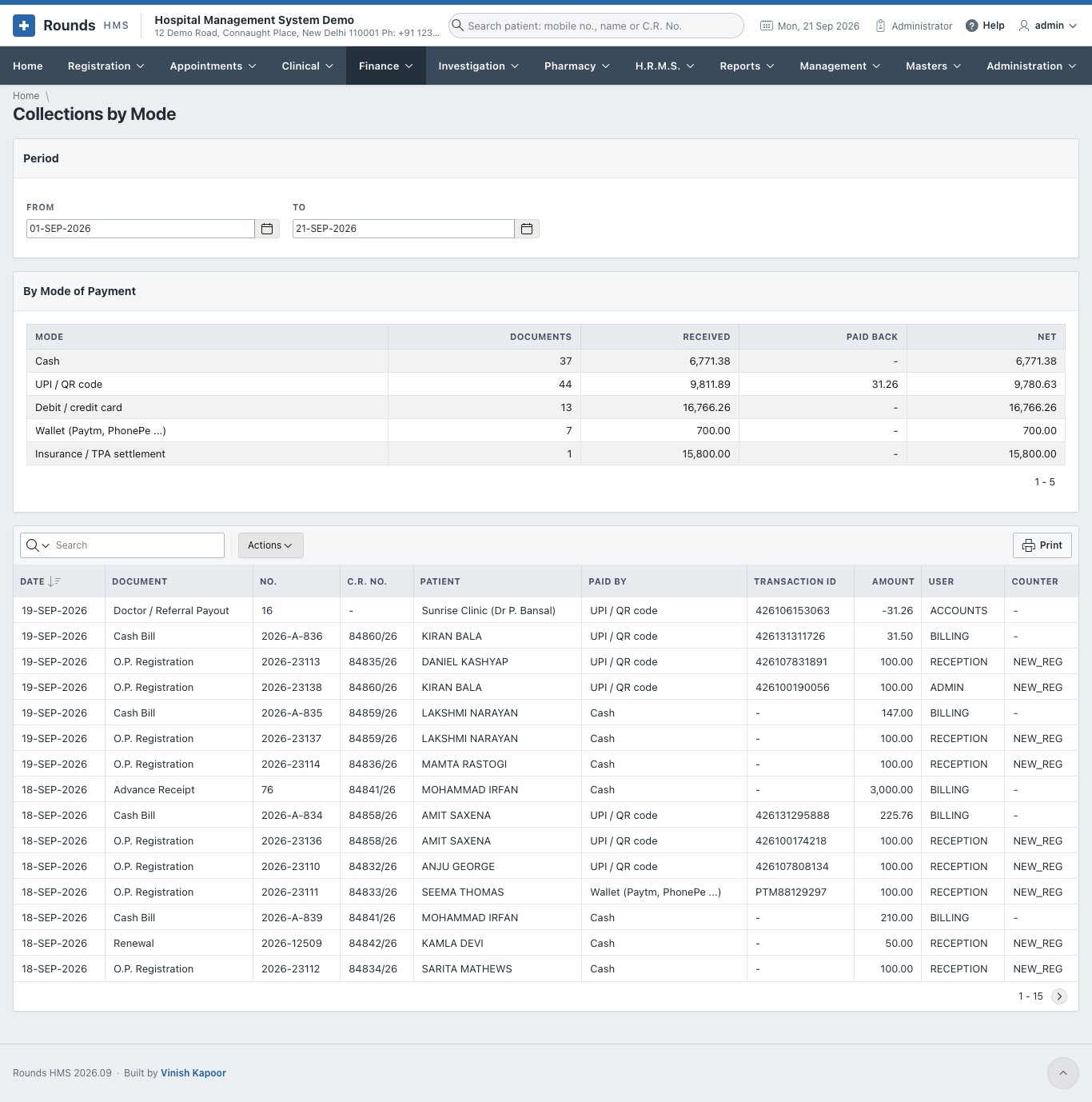Click the DATE column sort icon

(x=54, y=581)
